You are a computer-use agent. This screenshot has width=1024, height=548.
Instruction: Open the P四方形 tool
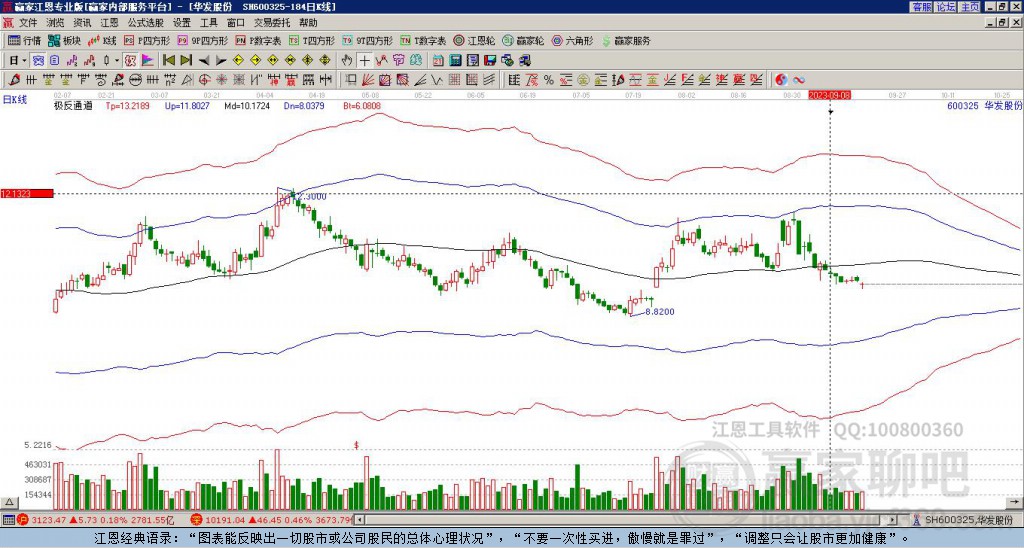coord(147,40)
